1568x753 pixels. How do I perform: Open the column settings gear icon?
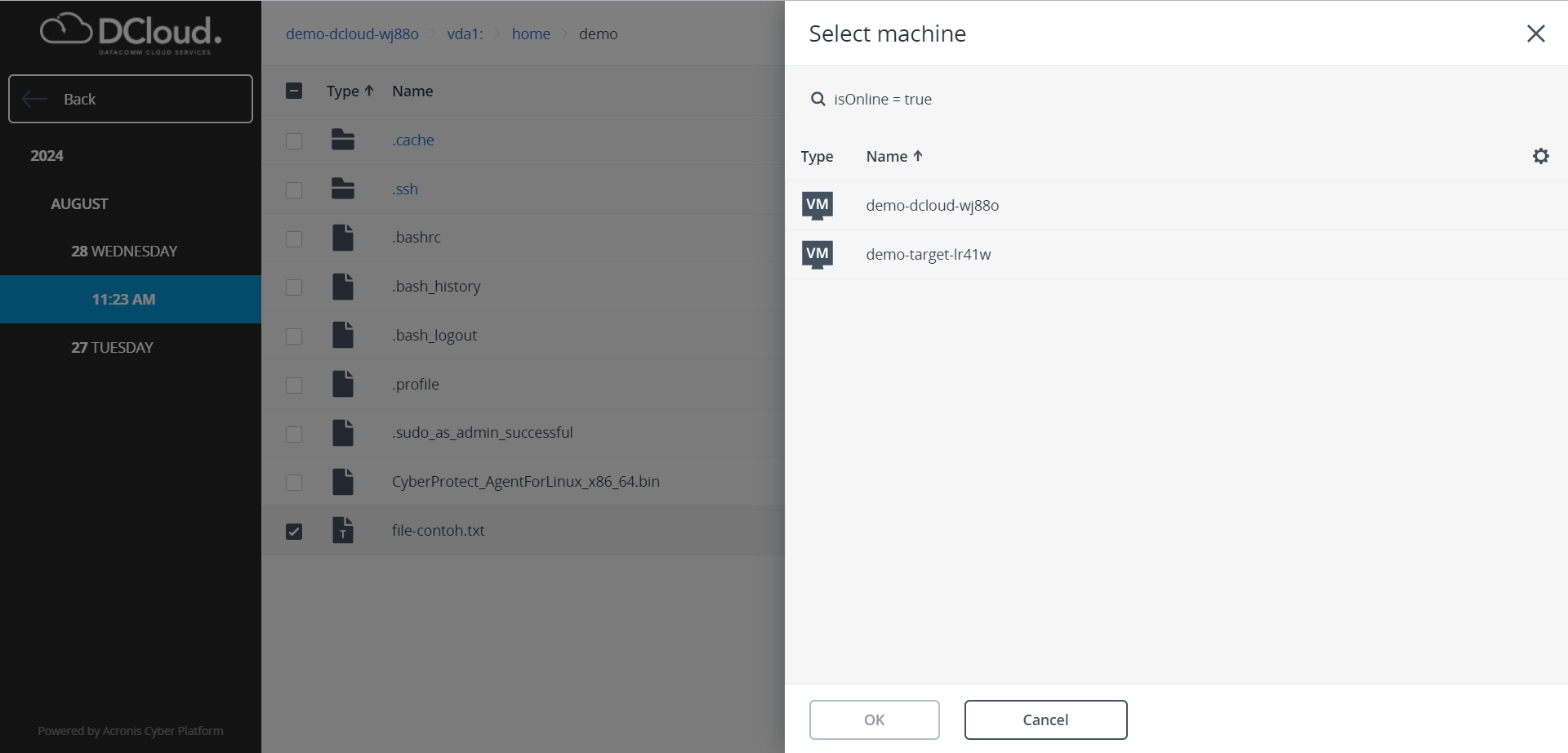coord(1540,156)
